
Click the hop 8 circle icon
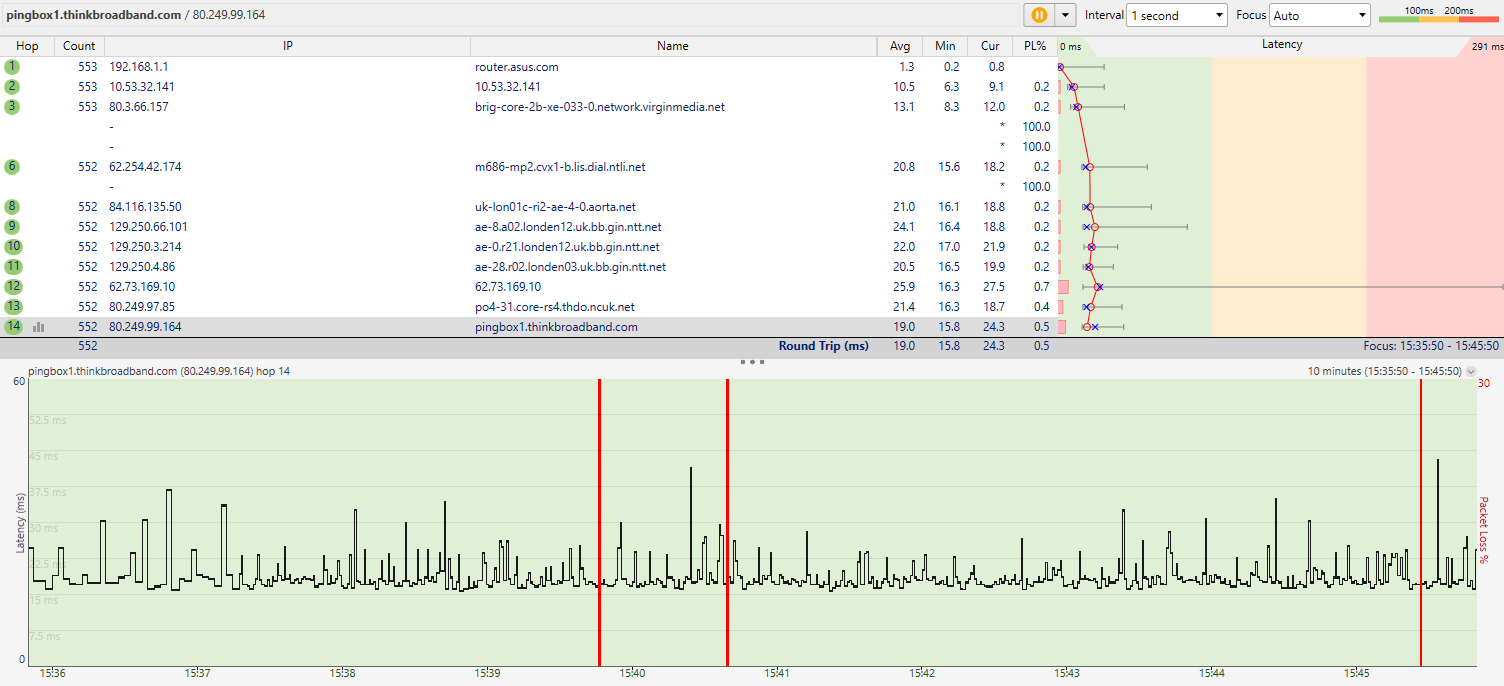pos(12,207)
